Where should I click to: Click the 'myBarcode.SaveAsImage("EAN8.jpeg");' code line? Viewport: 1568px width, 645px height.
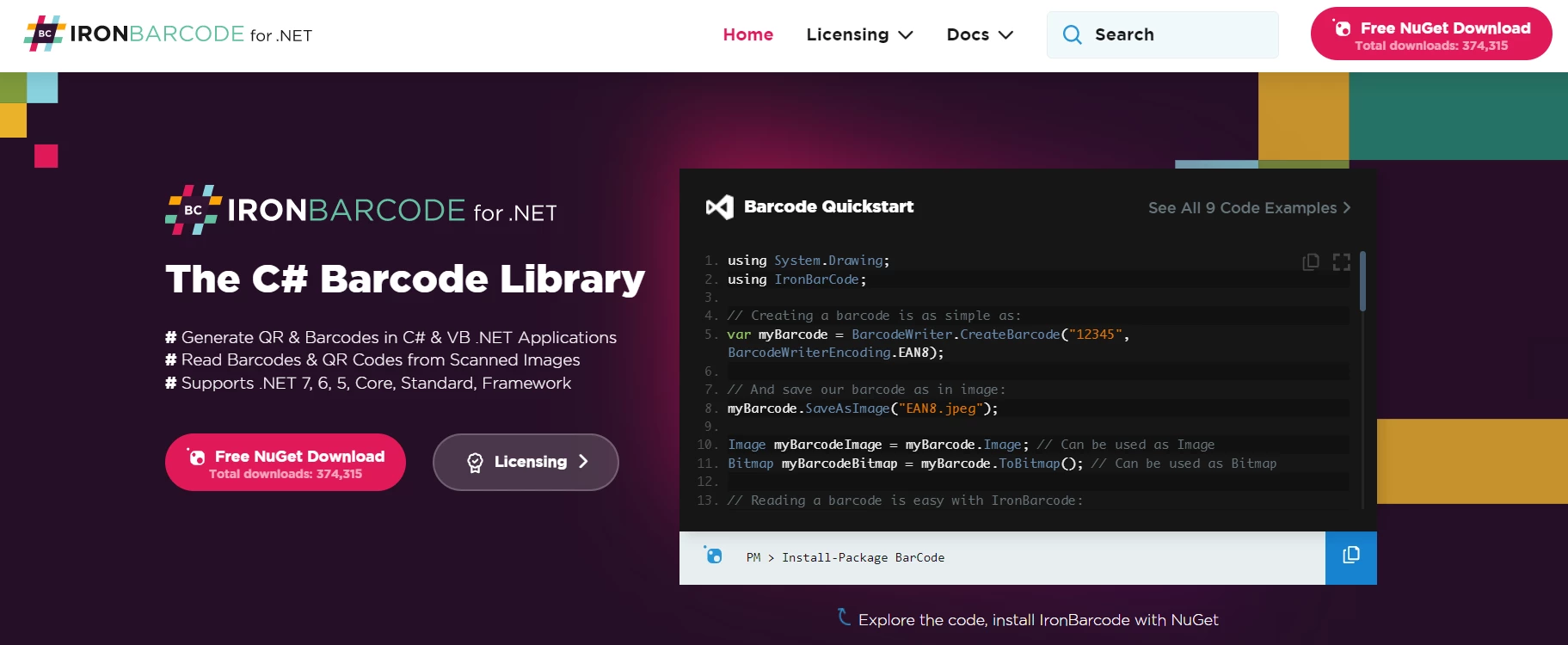tap(863, 408)
